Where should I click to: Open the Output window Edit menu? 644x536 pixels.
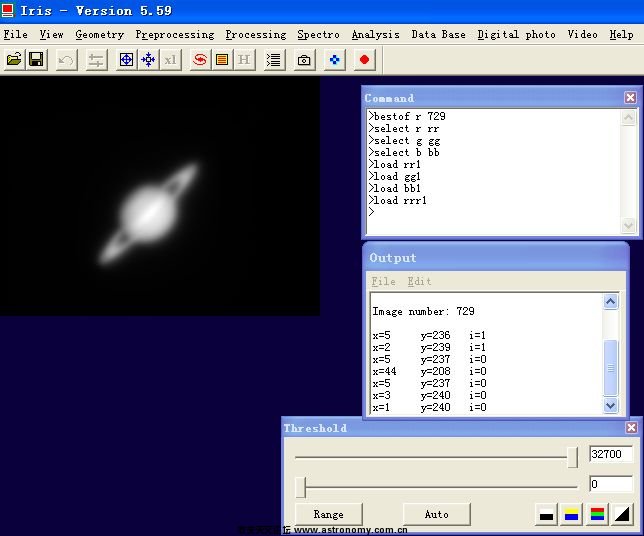tap(419, 281)
